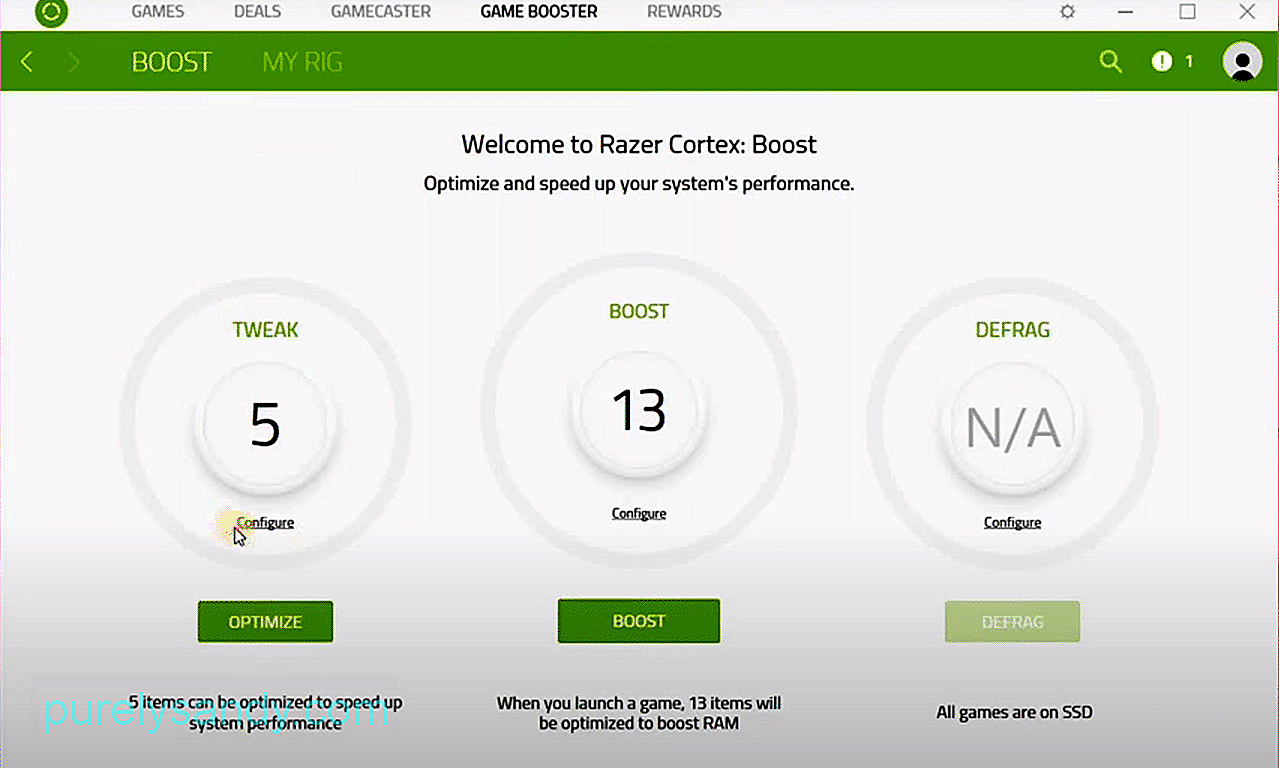Click '13 items will be optimized' text
The image size is (1279, 768).
[x=639, y=713]
